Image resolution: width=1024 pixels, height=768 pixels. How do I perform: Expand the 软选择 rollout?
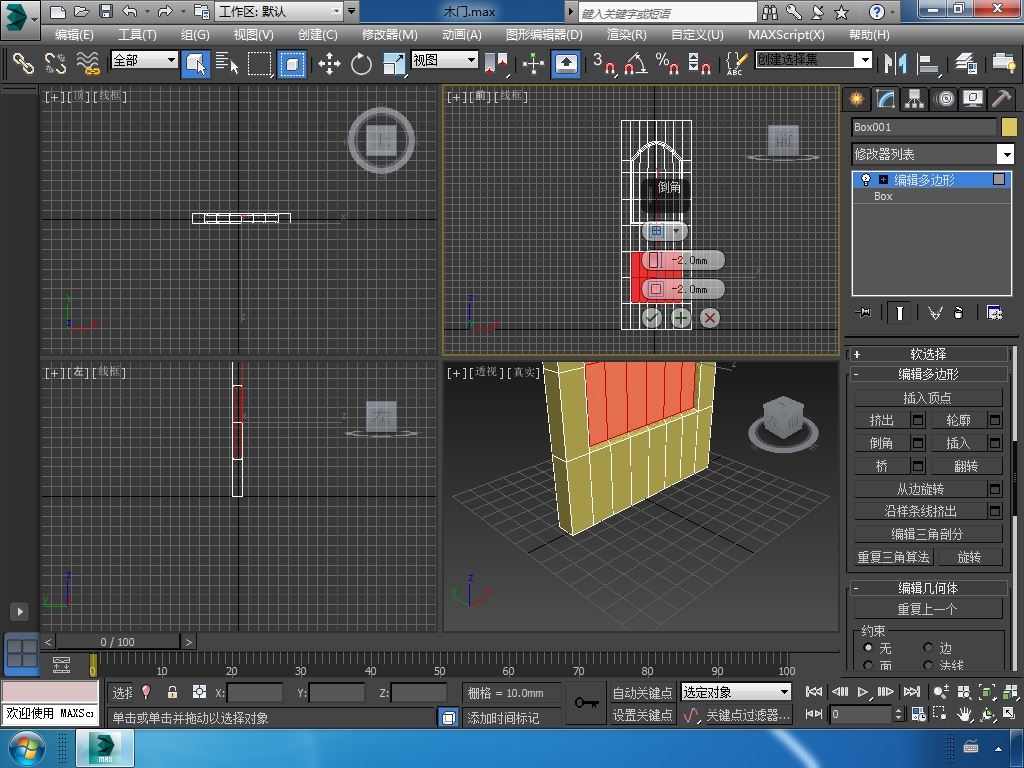pos(928,354)
